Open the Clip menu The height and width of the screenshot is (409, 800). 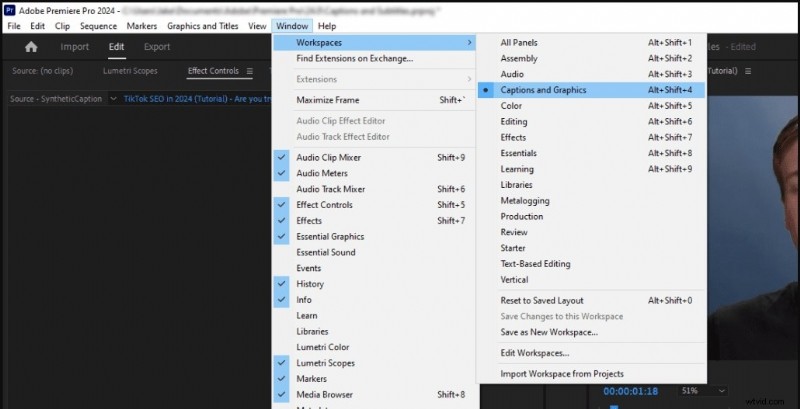pyautogui.click(x=62, y=26)
